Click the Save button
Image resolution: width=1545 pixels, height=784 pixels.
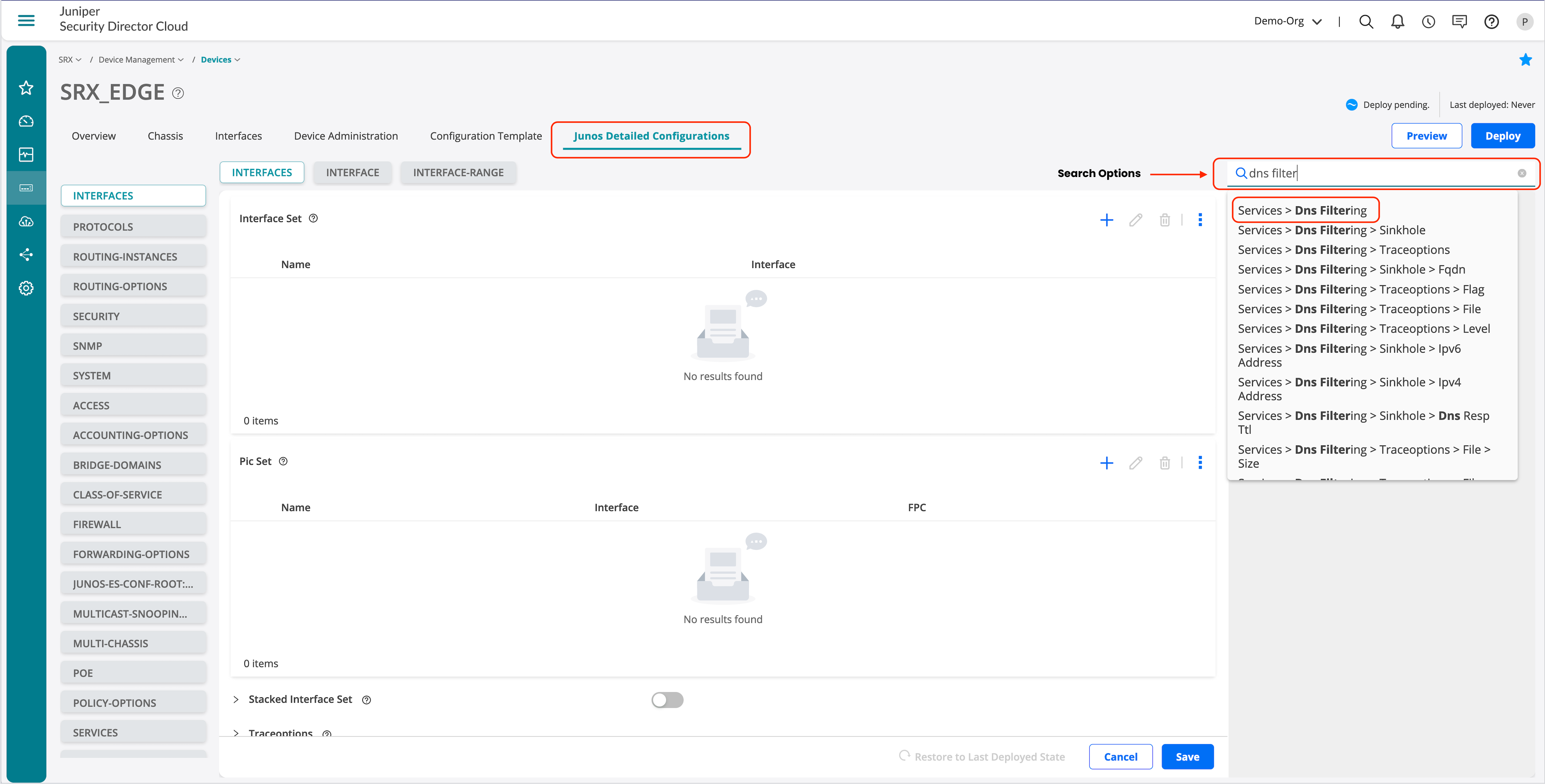coord(1187,756)
